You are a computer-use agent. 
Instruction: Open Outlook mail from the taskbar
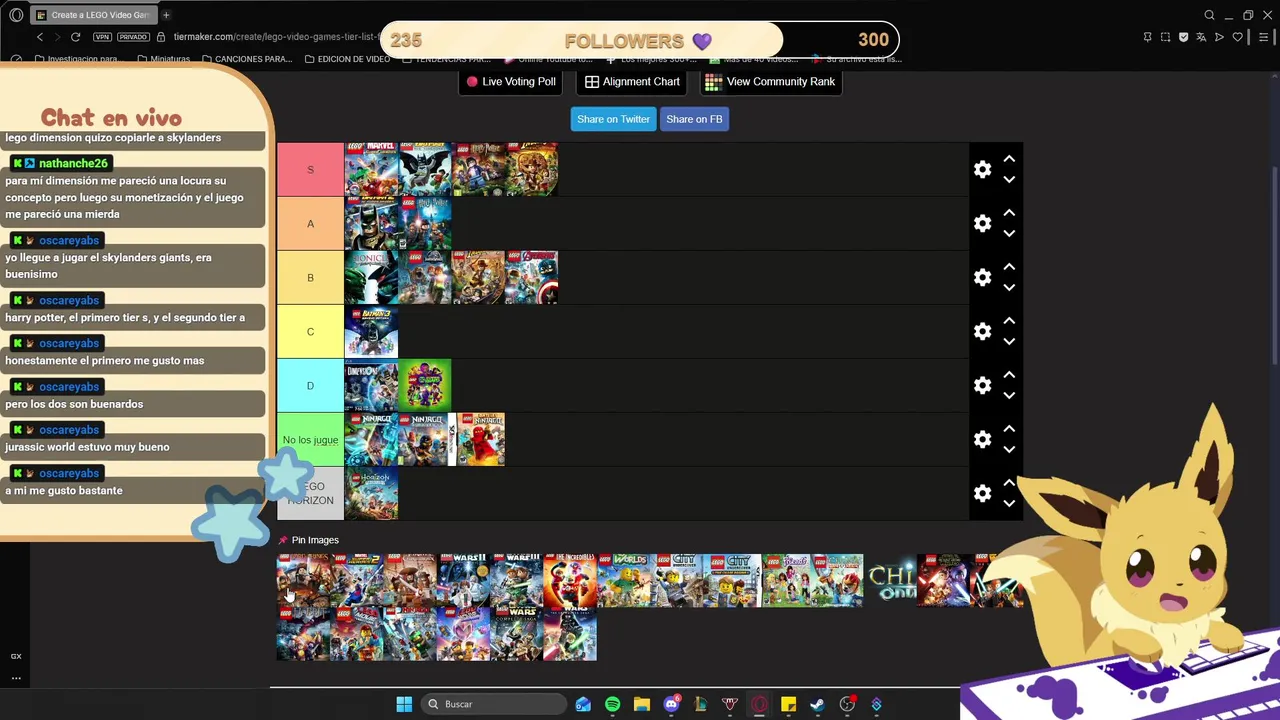[583, 704]
